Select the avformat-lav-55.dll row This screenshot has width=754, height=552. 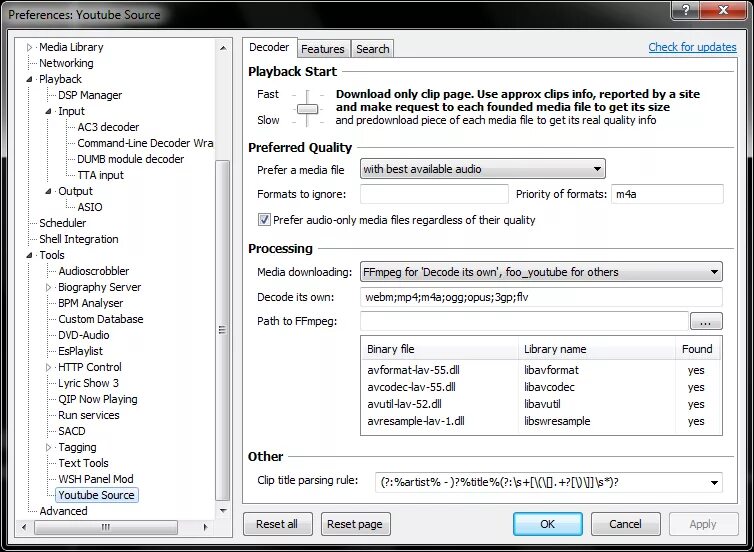click(x=541, y=370)
